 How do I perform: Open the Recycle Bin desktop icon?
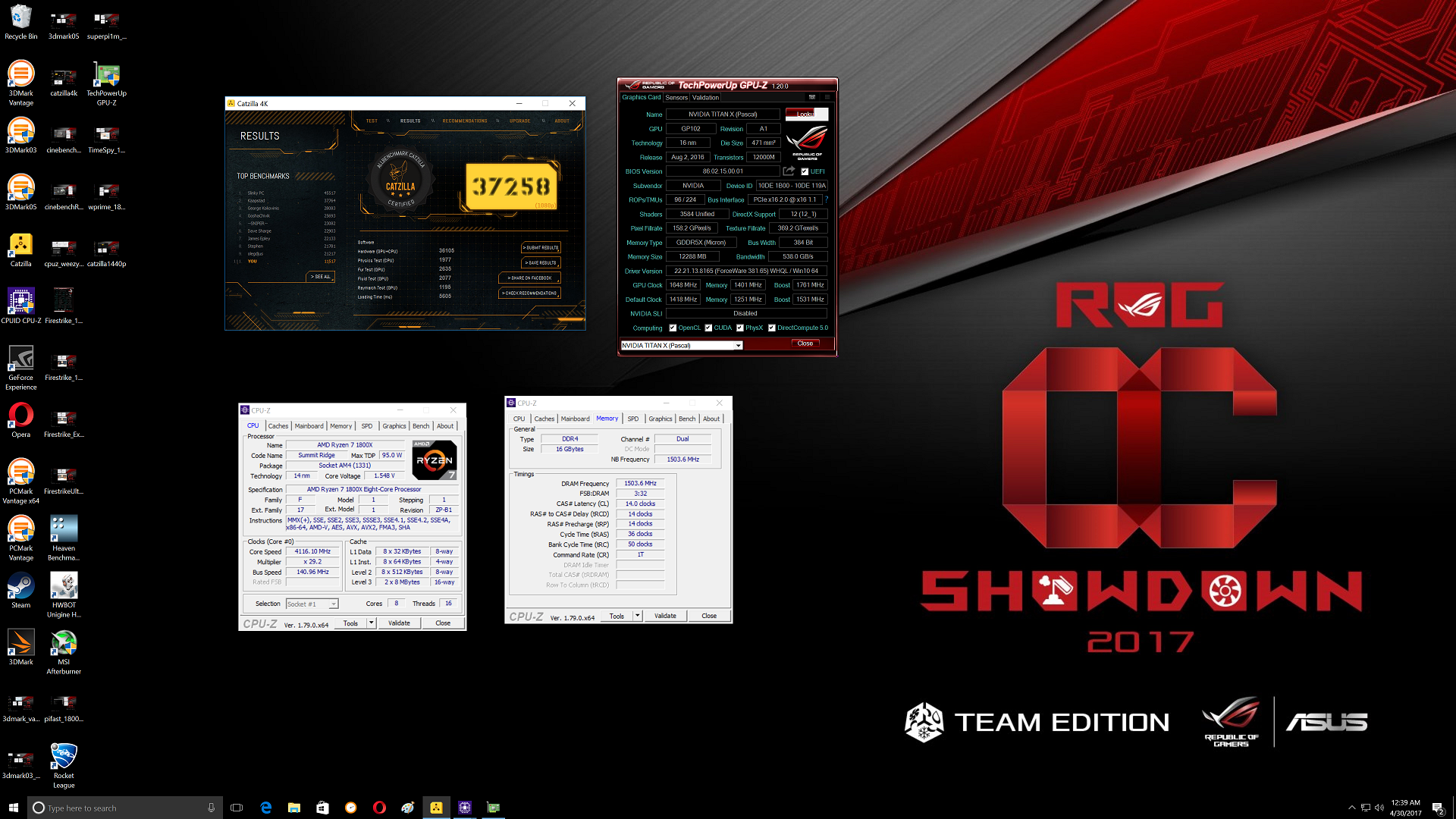[x=20, y=23]
